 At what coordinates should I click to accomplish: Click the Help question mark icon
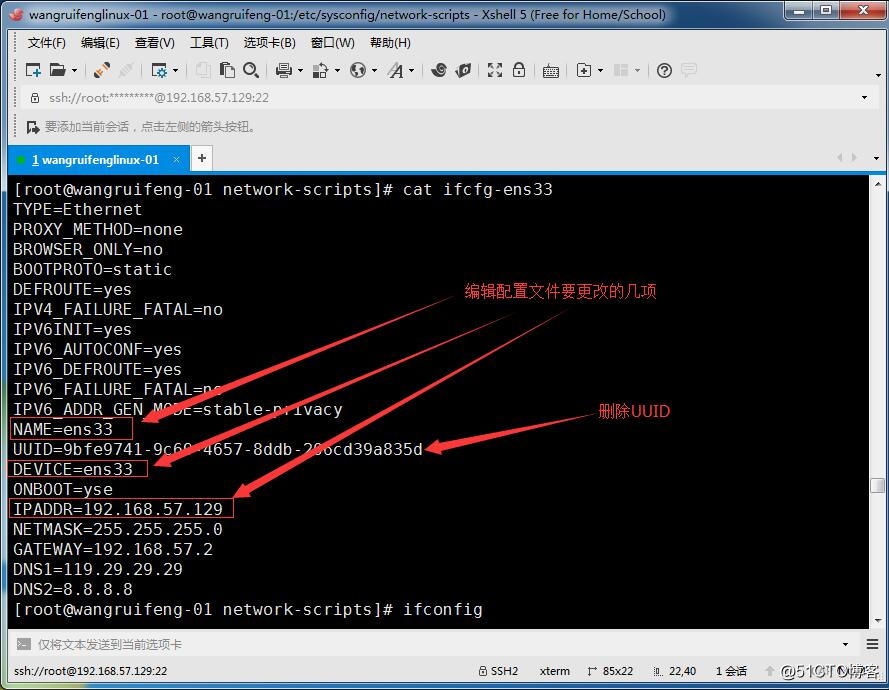pyautogui.click(x=664, y=70)
